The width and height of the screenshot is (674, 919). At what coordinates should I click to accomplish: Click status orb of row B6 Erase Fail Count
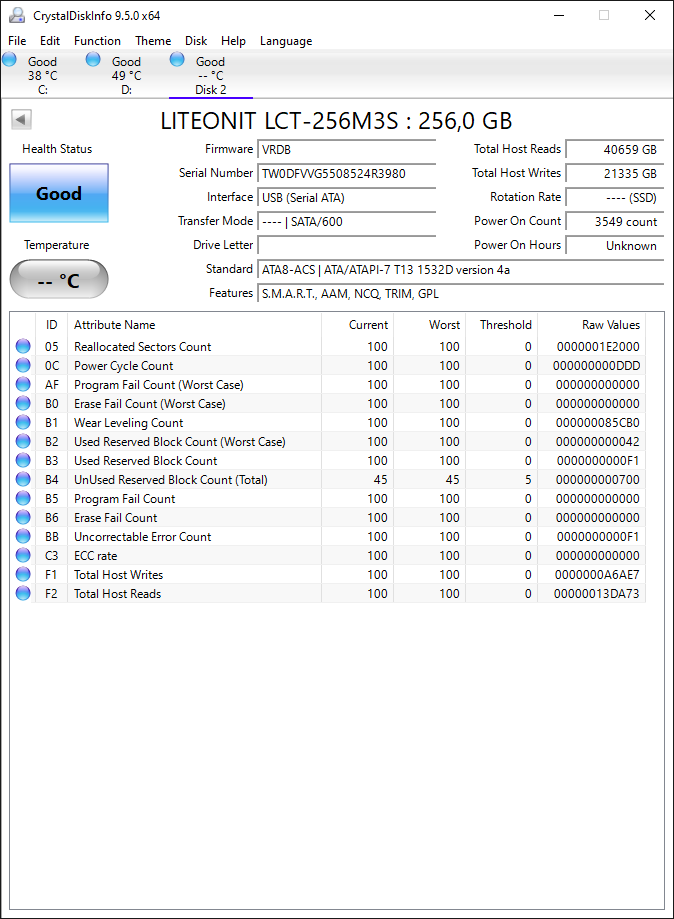pyautogui.click(x=23, y=518)
